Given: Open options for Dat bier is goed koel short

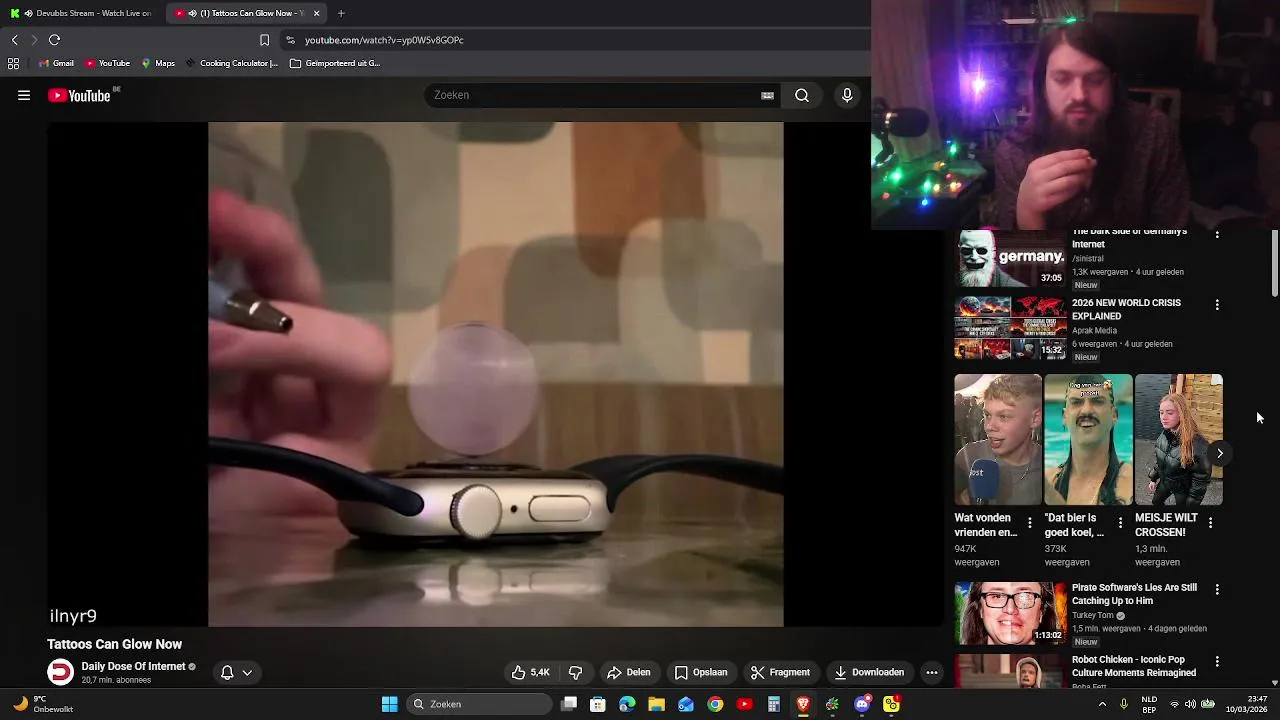Looking at the screenshot, I should [x=1120, y=522].
